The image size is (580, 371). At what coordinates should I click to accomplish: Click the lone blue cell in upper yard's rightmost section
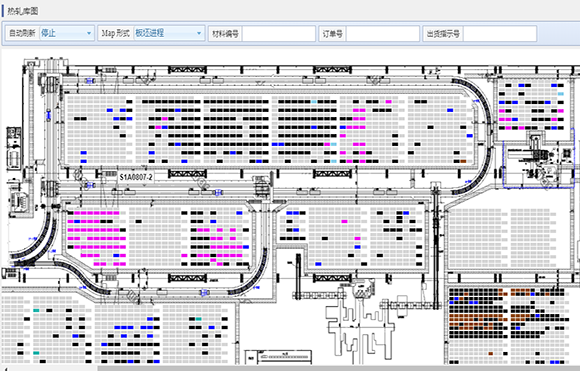(450, 110)
